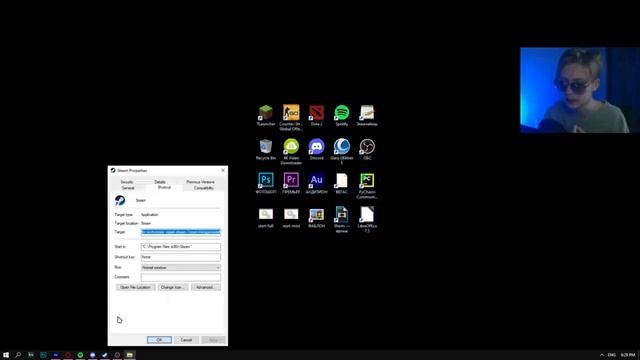The height and width of the screenshot is (360, 640).
Task: Click the Shortcut key field
Action: pyautogui.click(x=181, y=257)
